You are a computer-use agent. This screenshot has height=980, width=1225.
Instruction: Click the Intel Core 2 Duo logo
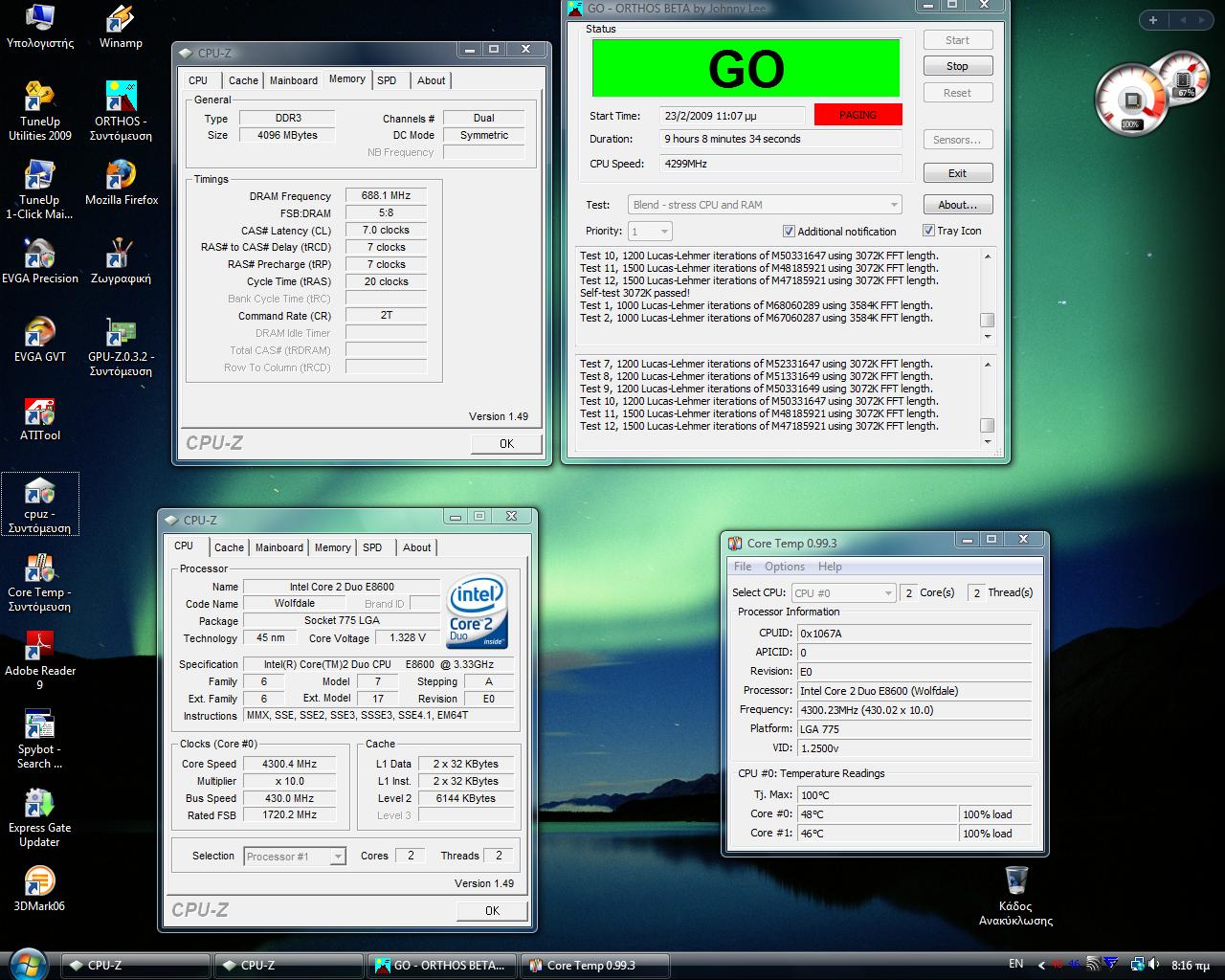click(477, 612)
